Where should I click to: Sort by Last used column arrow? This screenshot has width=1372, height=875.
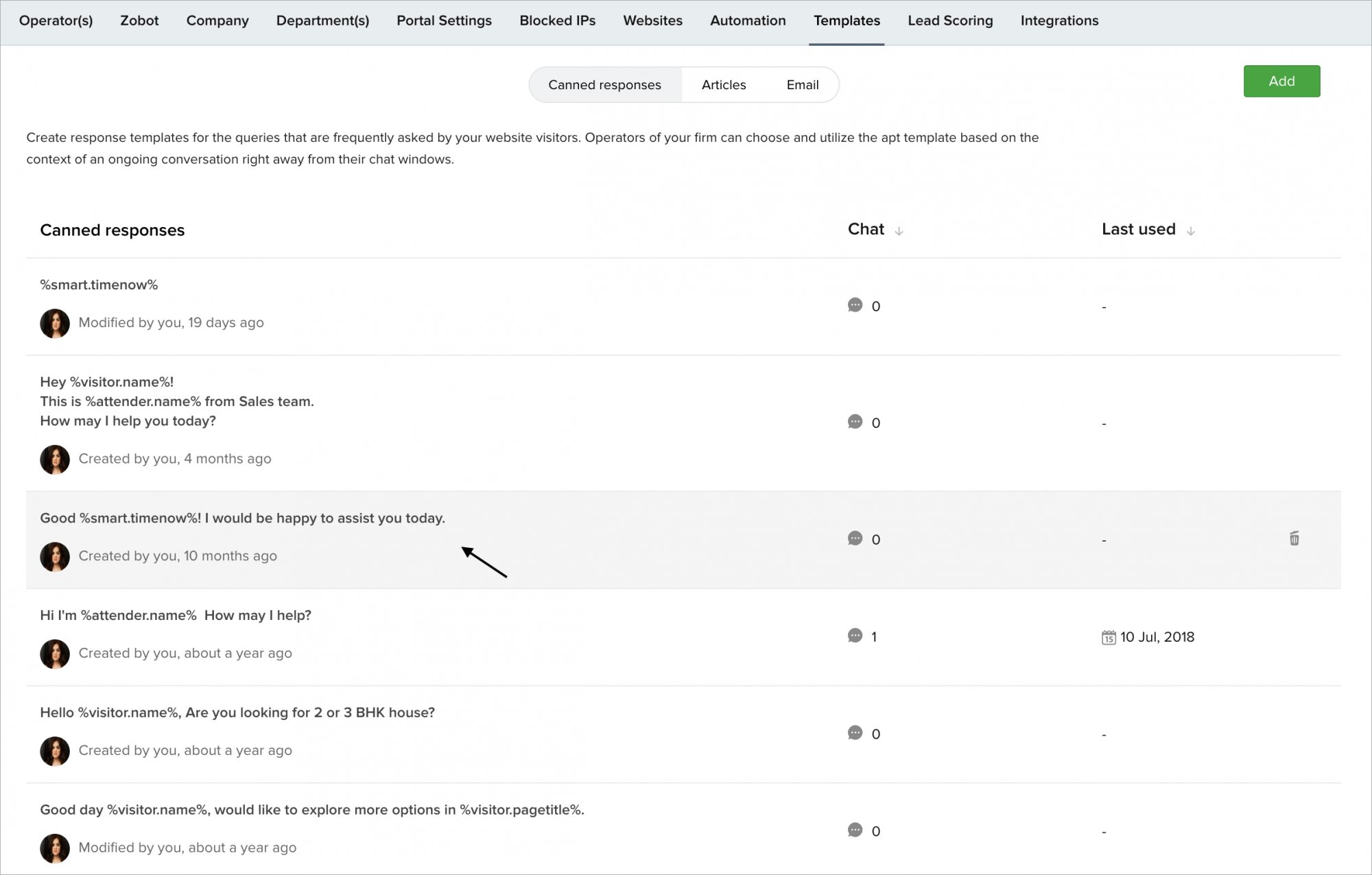pyautogui.click(x=1191, y=231)
